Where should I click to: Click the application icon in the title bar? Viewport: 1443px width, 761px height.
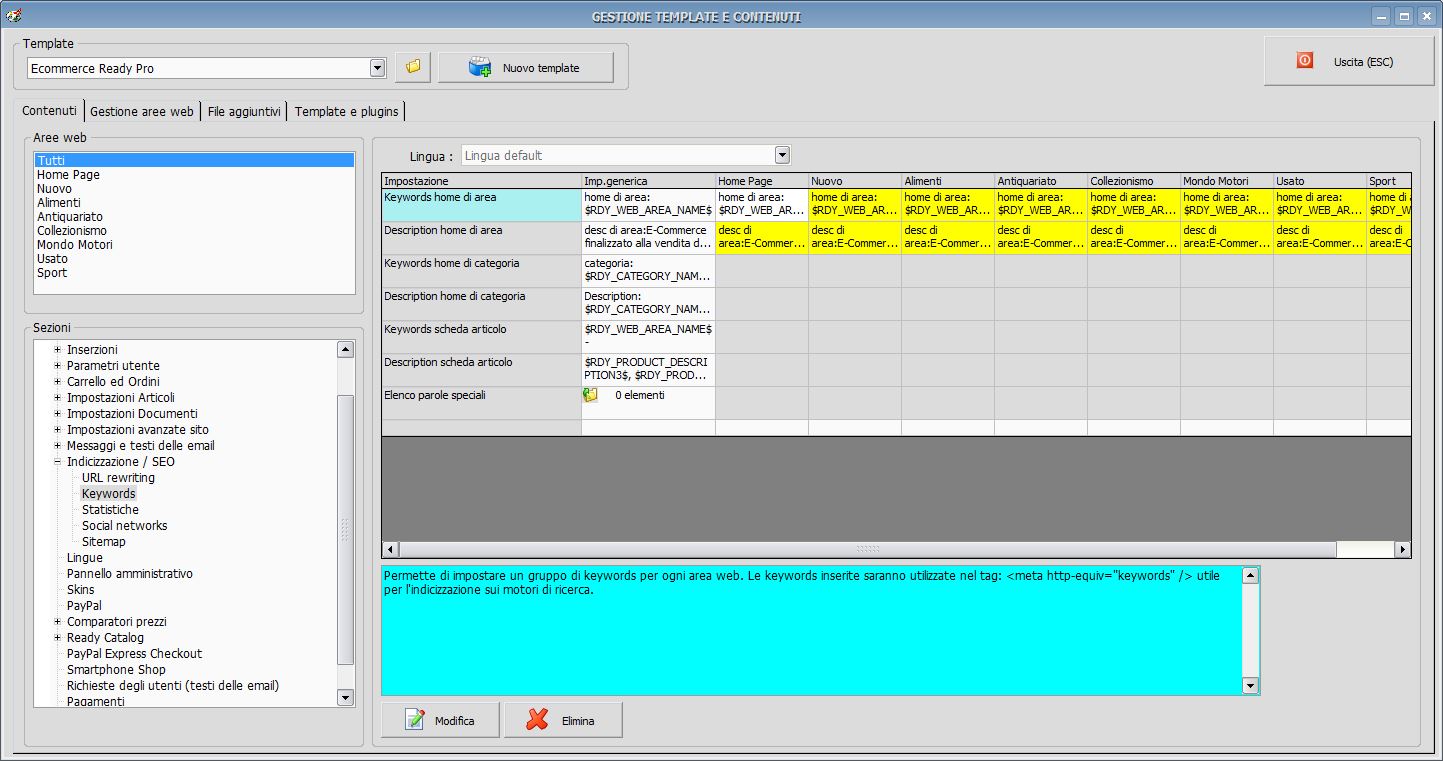14,16
